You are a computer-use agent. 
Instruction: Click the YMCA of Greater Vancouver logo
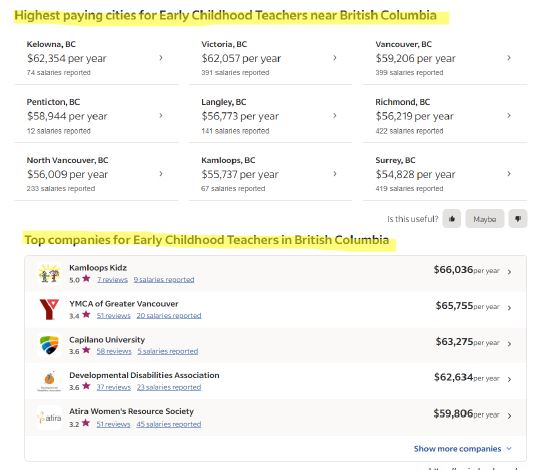49,309
